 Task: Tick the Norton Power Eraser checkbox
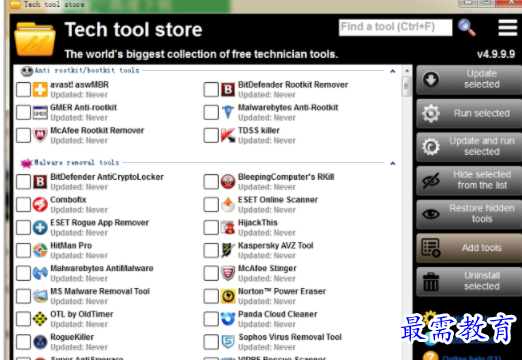pyautogui.click(x=211, y=296)
